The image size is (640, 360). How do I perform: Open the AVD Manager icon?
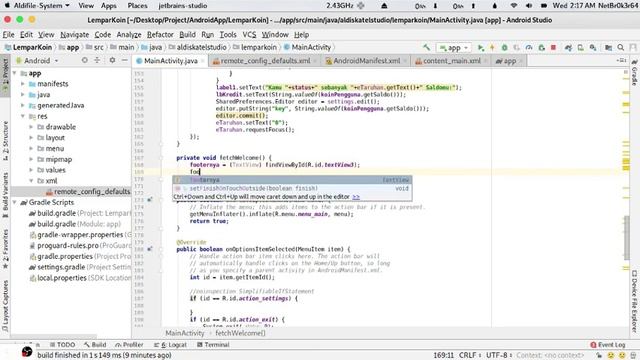580,48
